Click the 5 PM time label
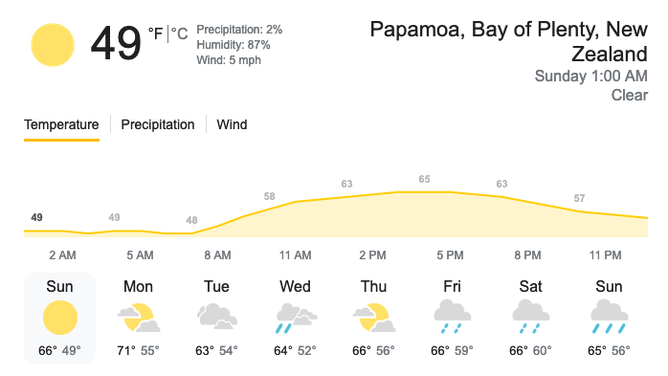This screenshot has width=668, height=376. [x=450, y=255]
